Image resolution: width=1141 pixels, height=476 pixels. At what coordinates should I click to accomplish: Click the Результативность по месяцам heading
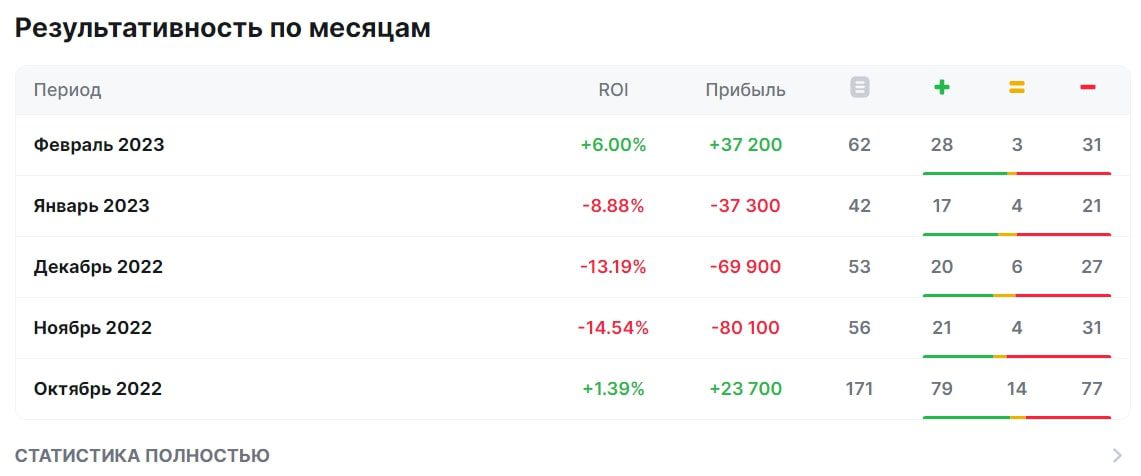223,28
